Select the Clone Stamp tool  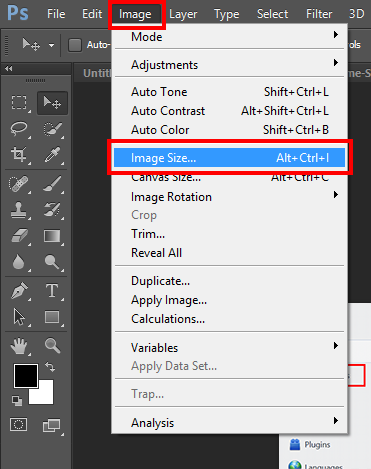19,210
